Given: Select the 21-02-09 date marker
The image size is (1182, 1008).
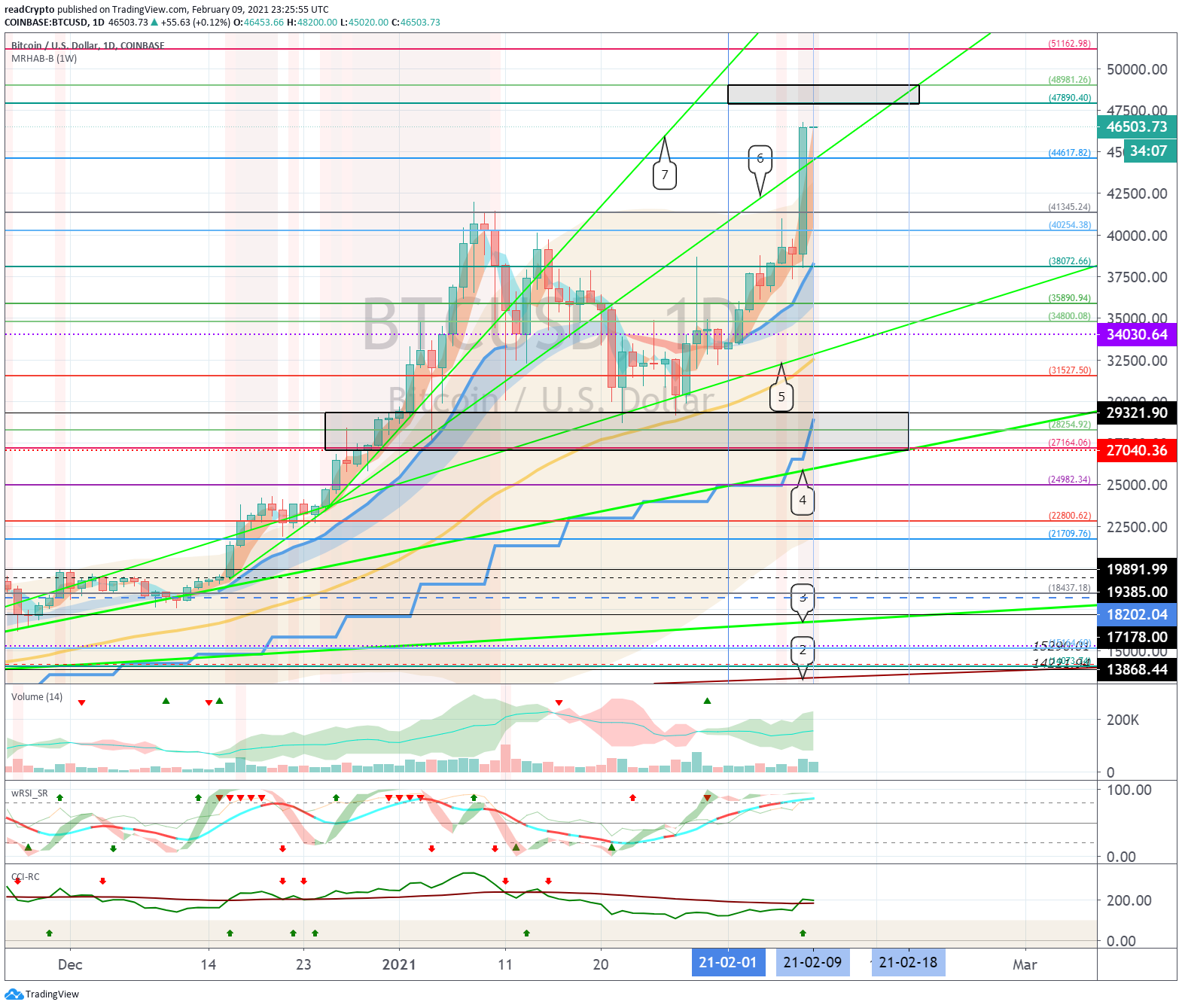Looking at the screenshot, I should [x=813, y=962].
